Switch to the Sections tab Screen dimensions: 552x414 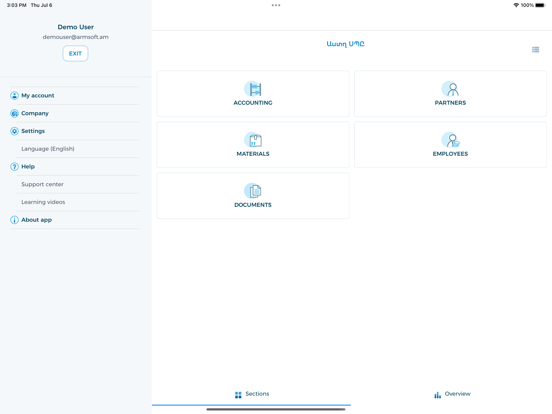[251, 394]
